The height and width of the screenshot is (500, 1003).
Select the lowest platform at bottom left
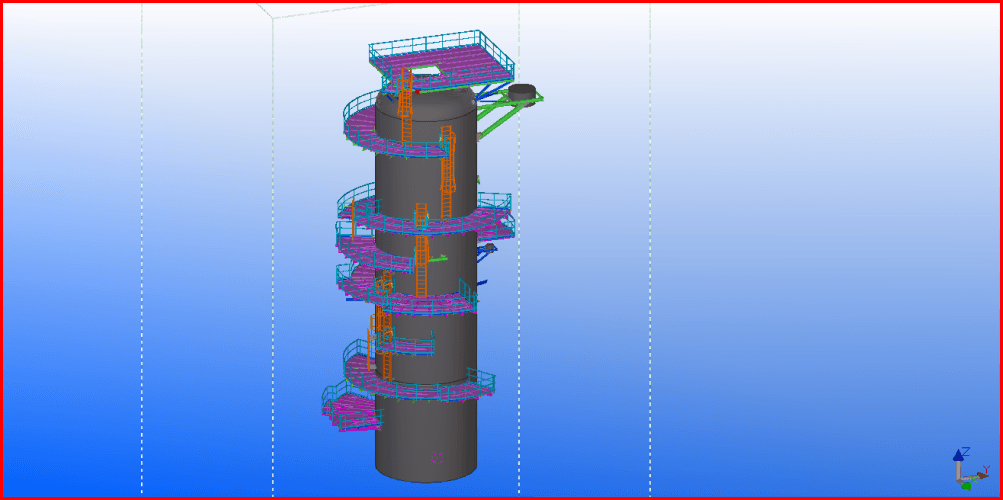pos(348,410)
